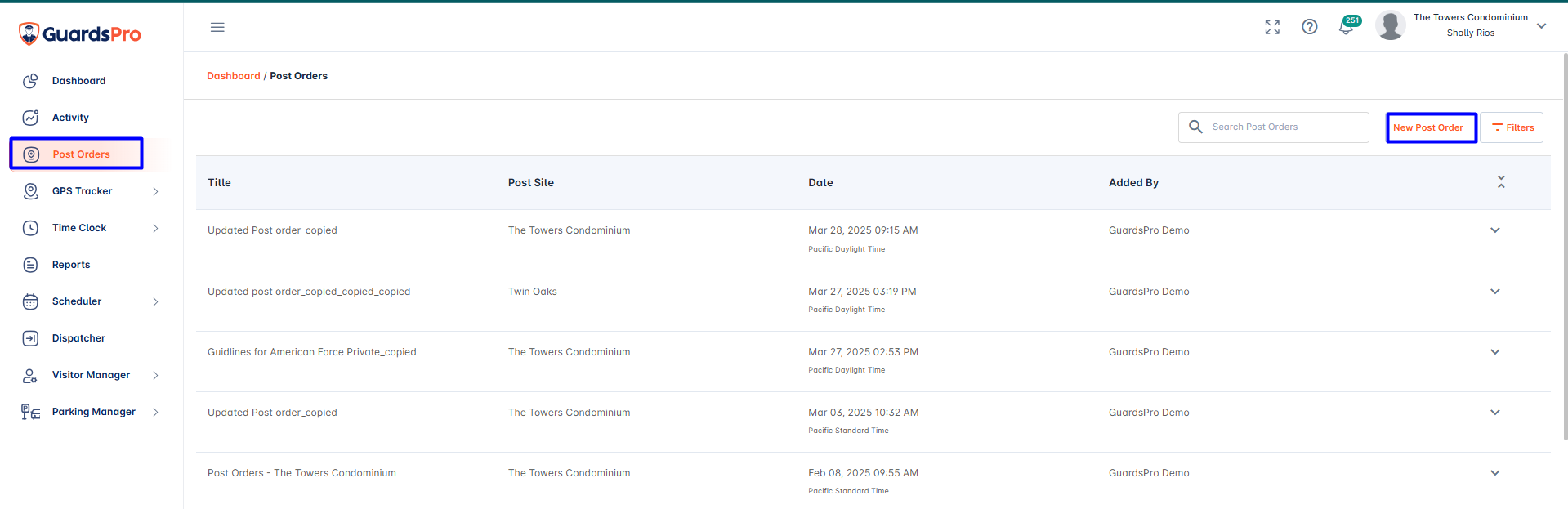Expand the Mar 28, 2025 09:15 AM row
The height and width of the screenshot is (509, 1568).
tap(1495, 230)
